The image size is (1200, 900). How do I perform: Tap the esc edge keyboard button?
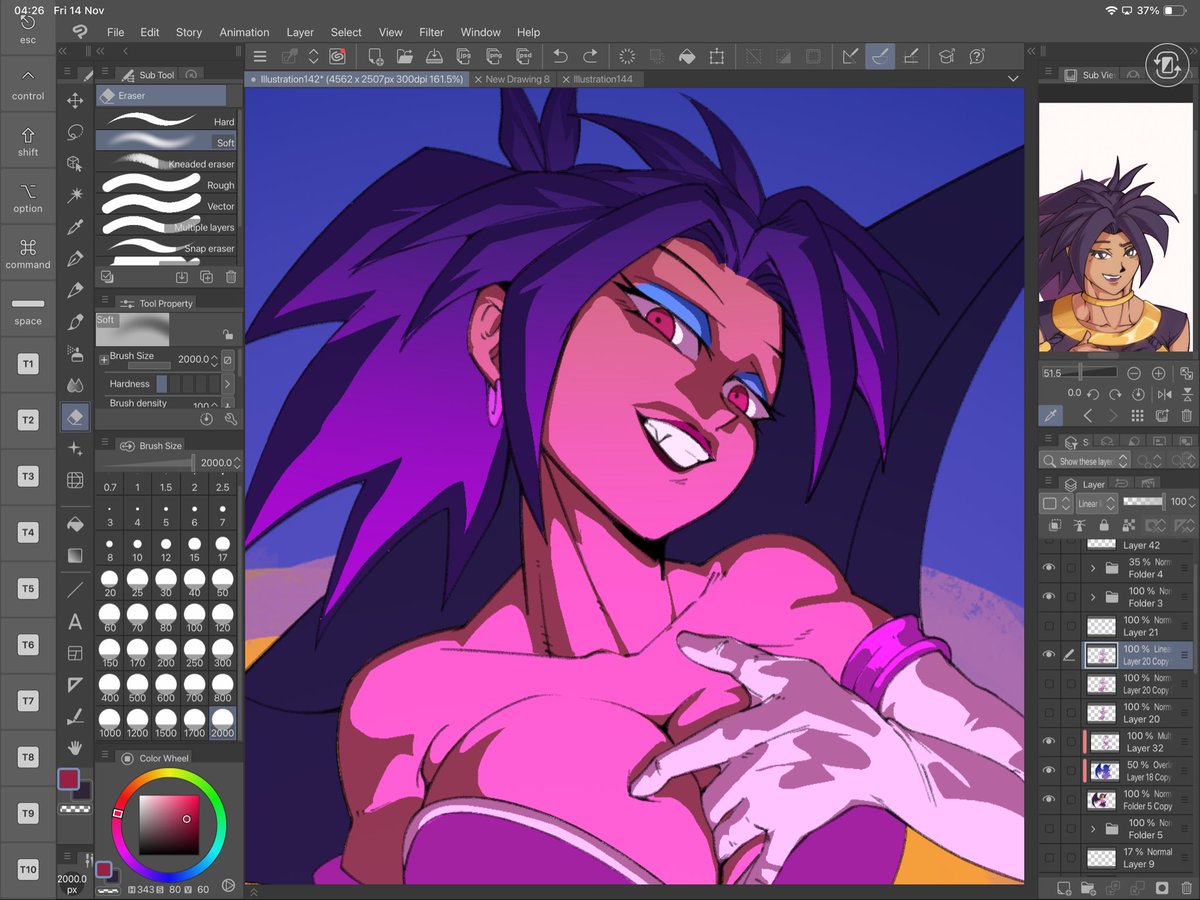[28, 29]
